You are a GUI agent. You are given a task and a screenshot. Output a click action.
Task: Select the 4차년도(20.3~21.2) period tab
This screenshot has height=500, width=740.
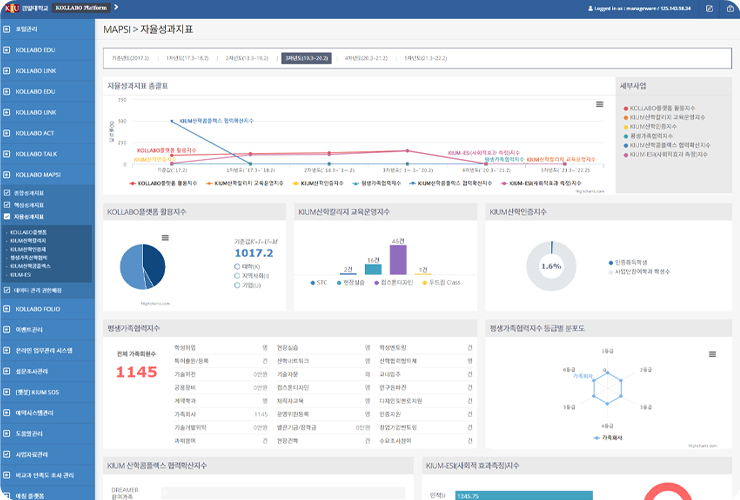pos(366,58)
